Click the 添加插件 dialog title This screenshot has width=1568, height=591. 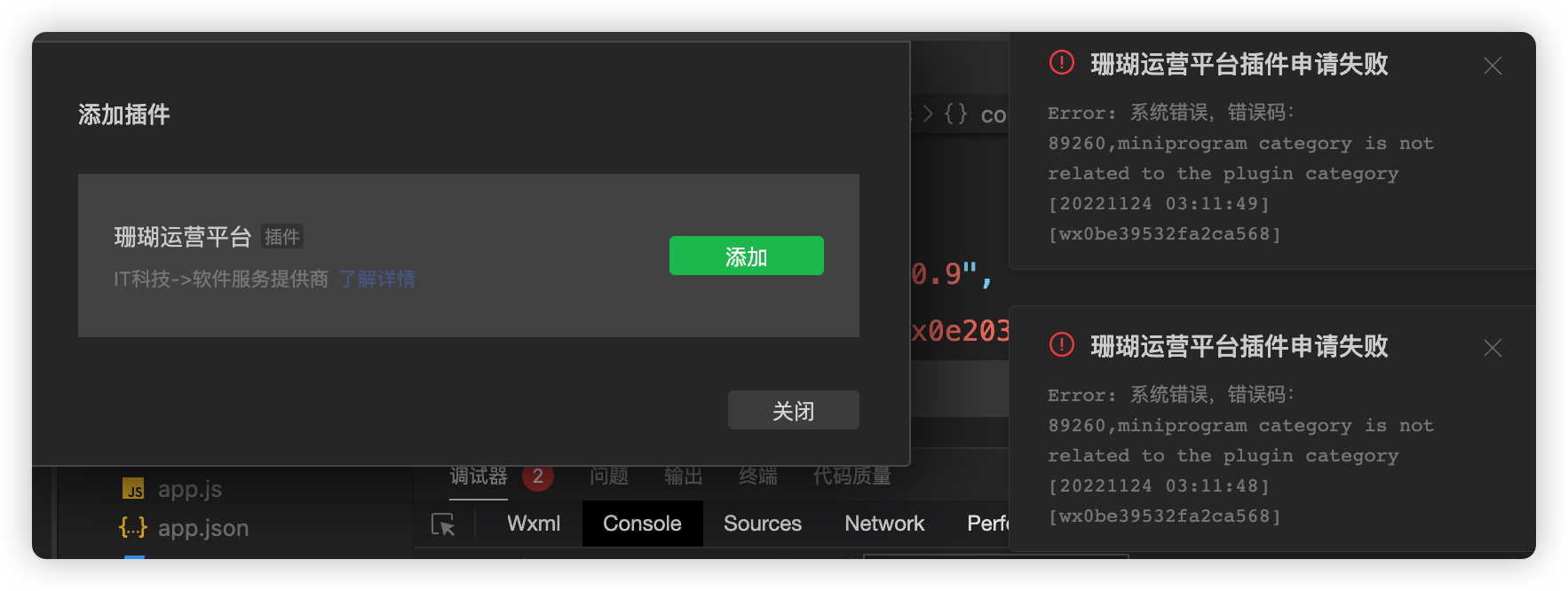point(124,114)
